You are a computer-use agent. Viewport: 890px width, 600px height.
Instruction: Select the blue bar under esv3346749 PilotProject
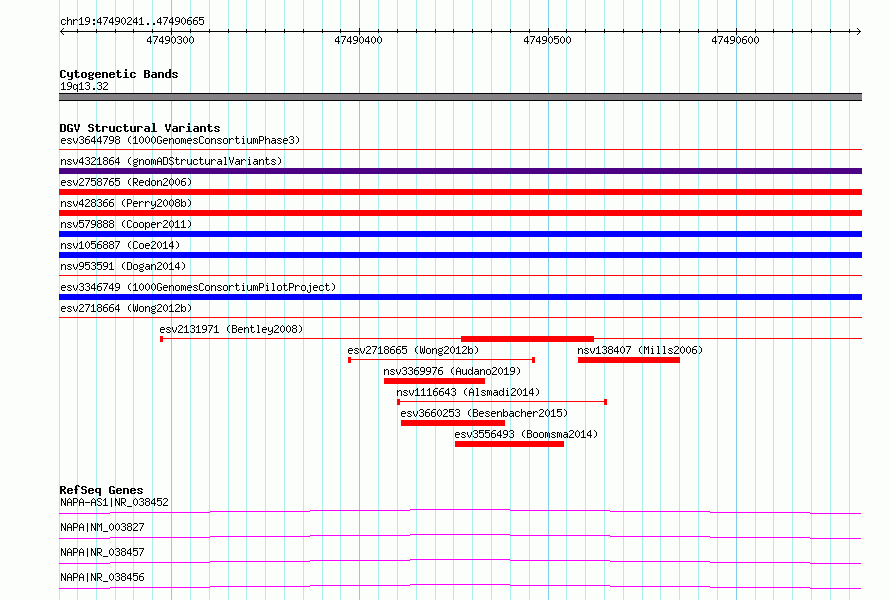pyautogui.click(x=460, y=297)
